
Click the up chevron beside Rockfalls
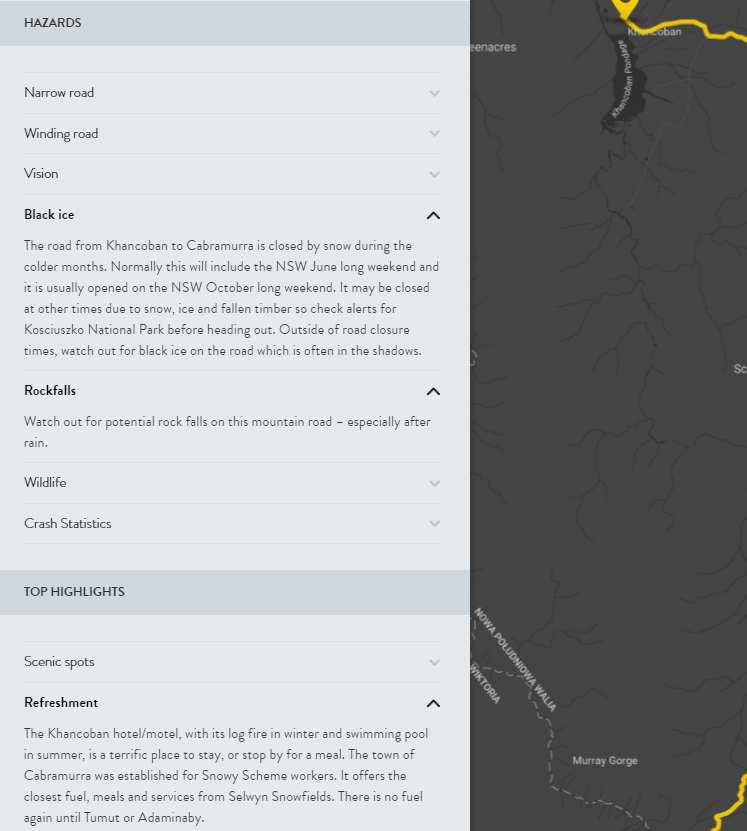433,391
